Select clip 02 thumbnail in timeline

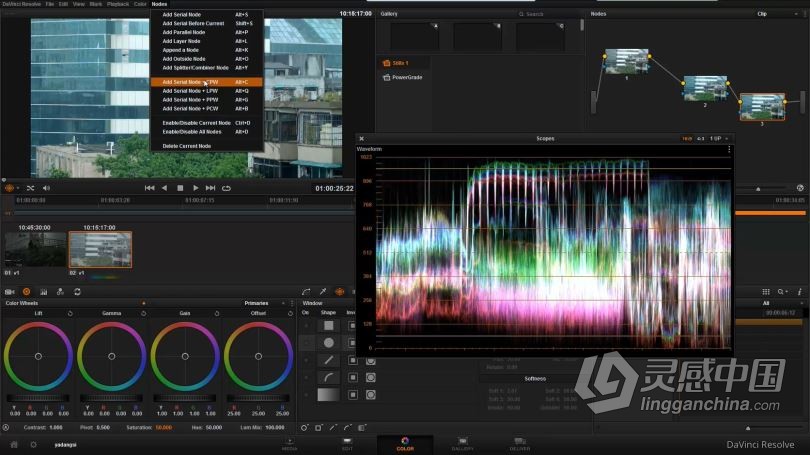pos(100,250)
